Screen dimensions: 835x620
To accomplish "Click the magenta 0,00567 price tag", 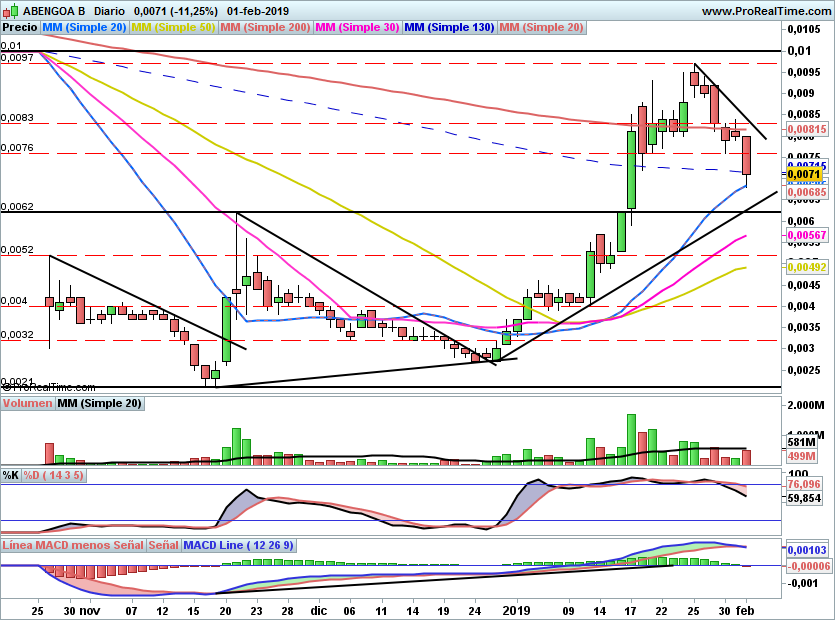I will click(x=805, y=236).
